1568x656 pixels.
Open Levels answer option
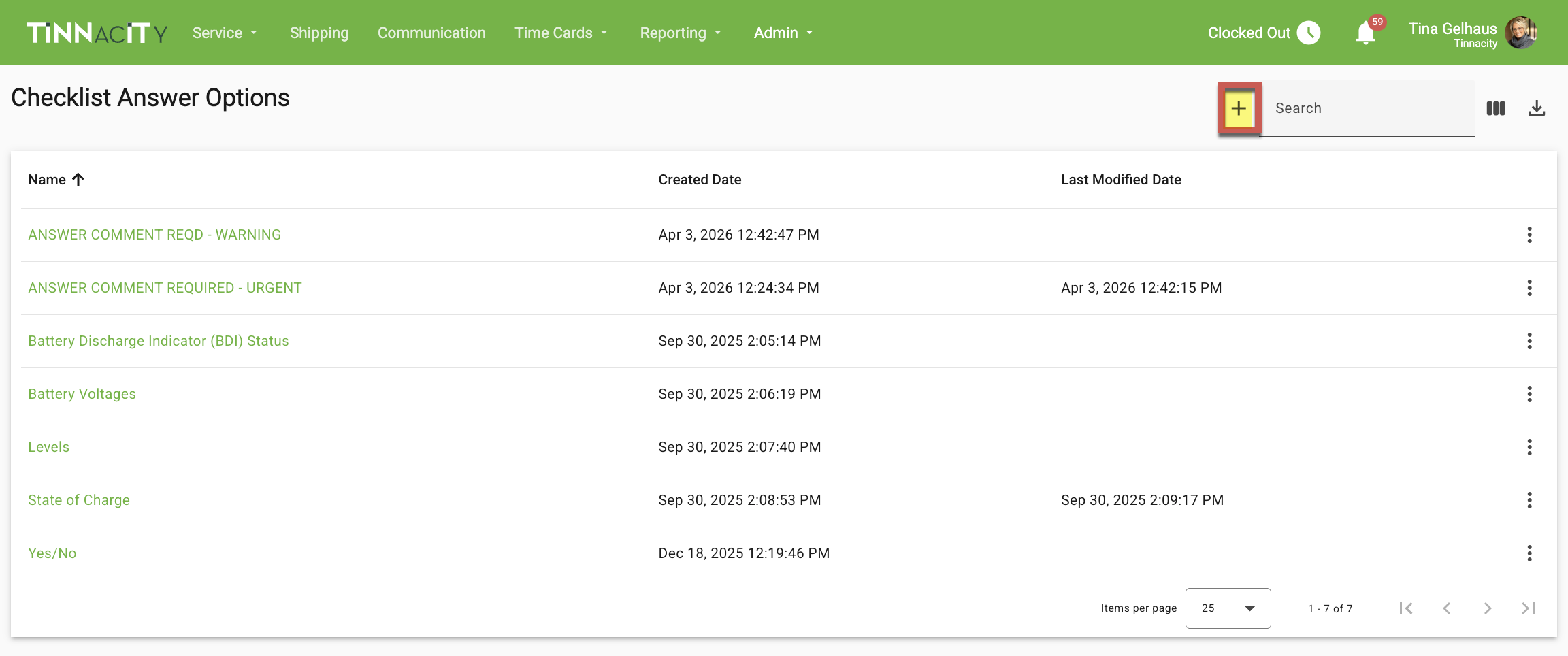48,447
